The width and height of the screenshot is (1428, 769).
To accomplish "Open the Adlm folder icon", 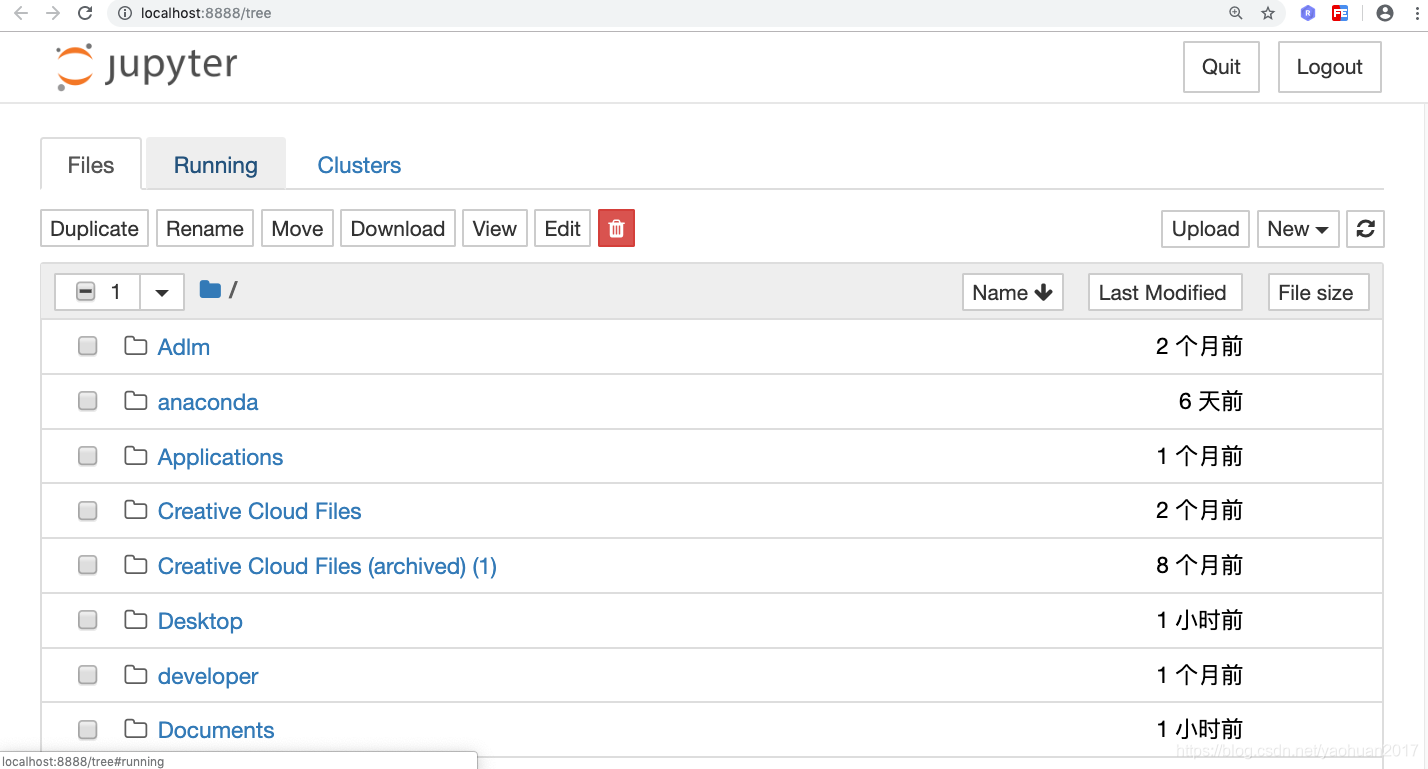I will pyautogui.click(x=136, y=345).
